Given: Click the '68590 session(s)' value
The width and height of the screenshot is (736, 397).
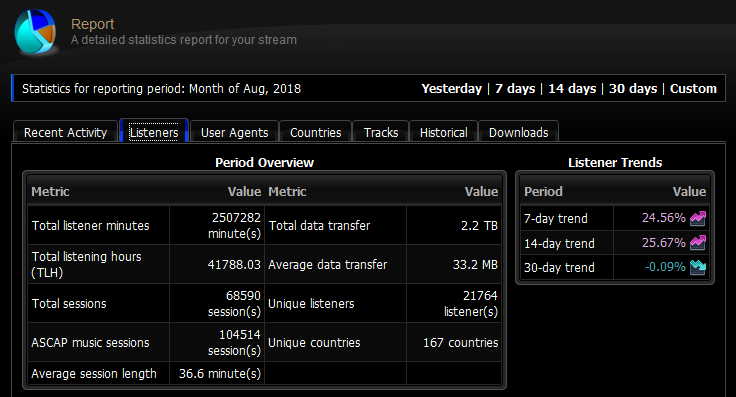Looking at the screenshot, I should point(234,304).
